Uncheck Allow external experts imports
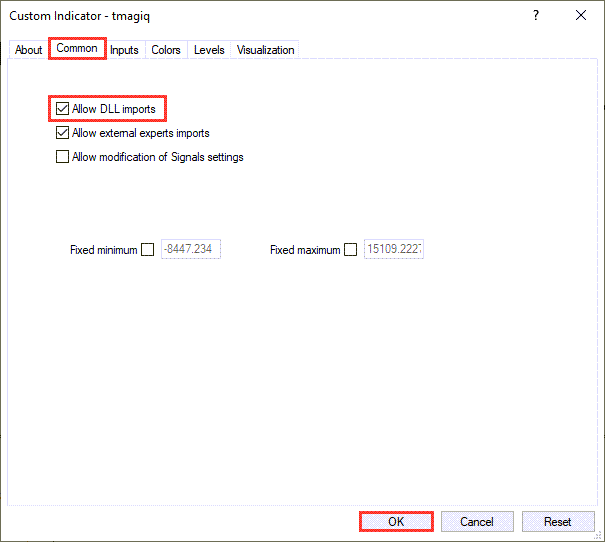This screenshot has height=542, width=605. [x=62, y=133]
